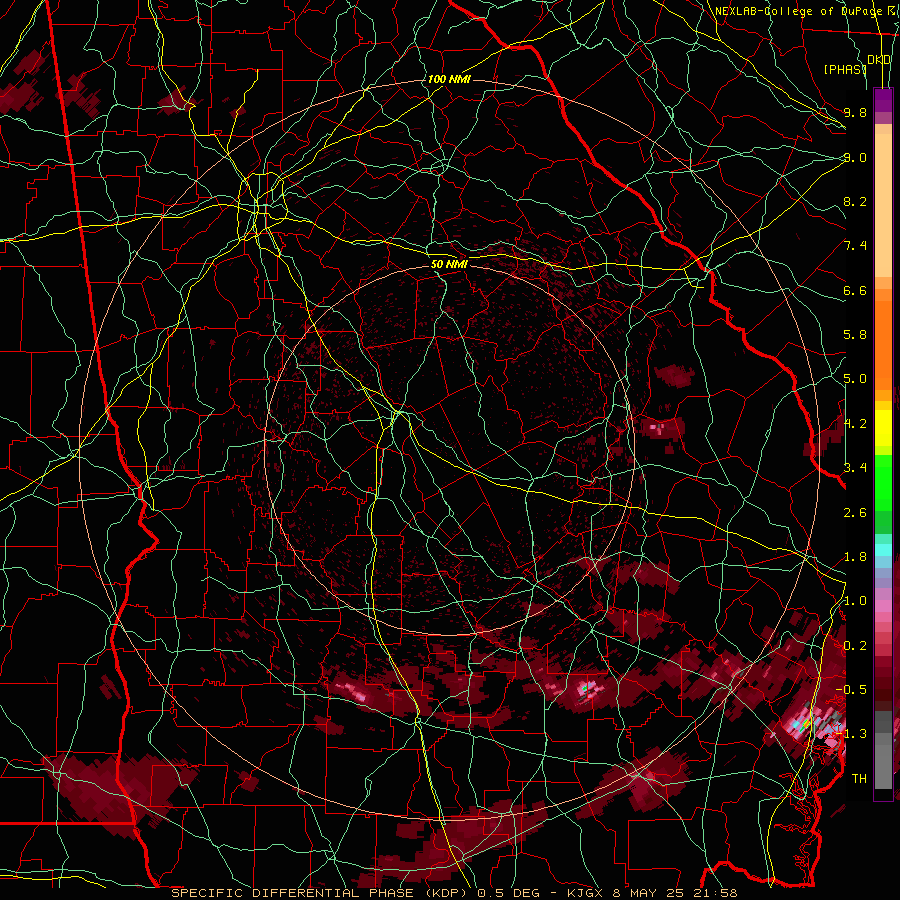The height and width of the screenshot is (900, 900).
Task: Click the 6.6 value on the KDP scale
Action: [x=855, y=290]
